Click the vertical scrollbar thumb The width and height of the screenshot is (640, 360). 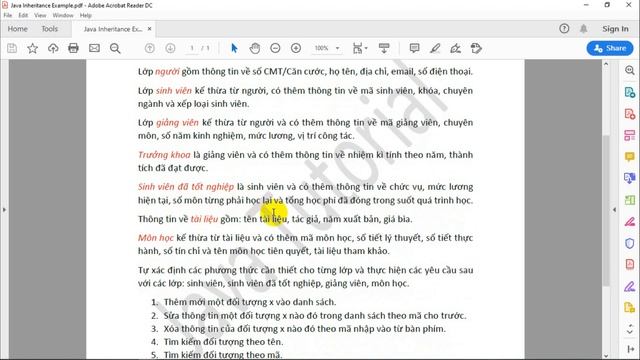606,210
